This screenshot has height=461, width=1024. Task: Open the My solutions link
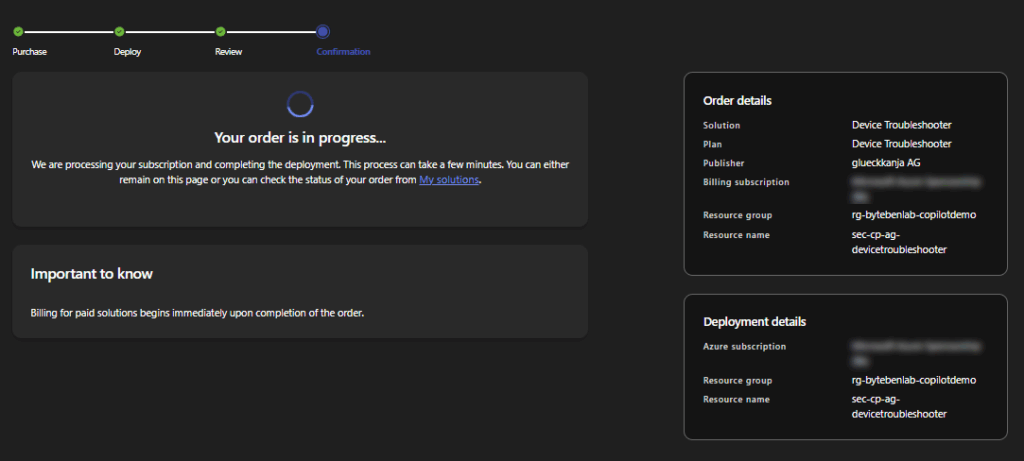tap(449, 180)
